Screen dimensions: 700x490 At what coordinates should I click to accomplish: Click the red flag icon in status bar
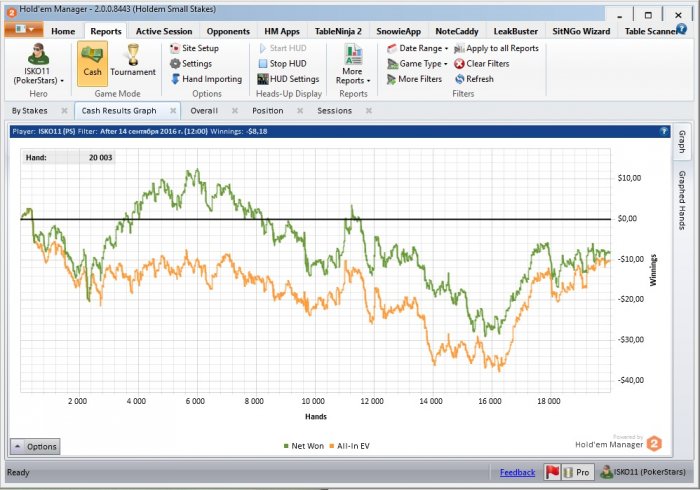(552, 472)
